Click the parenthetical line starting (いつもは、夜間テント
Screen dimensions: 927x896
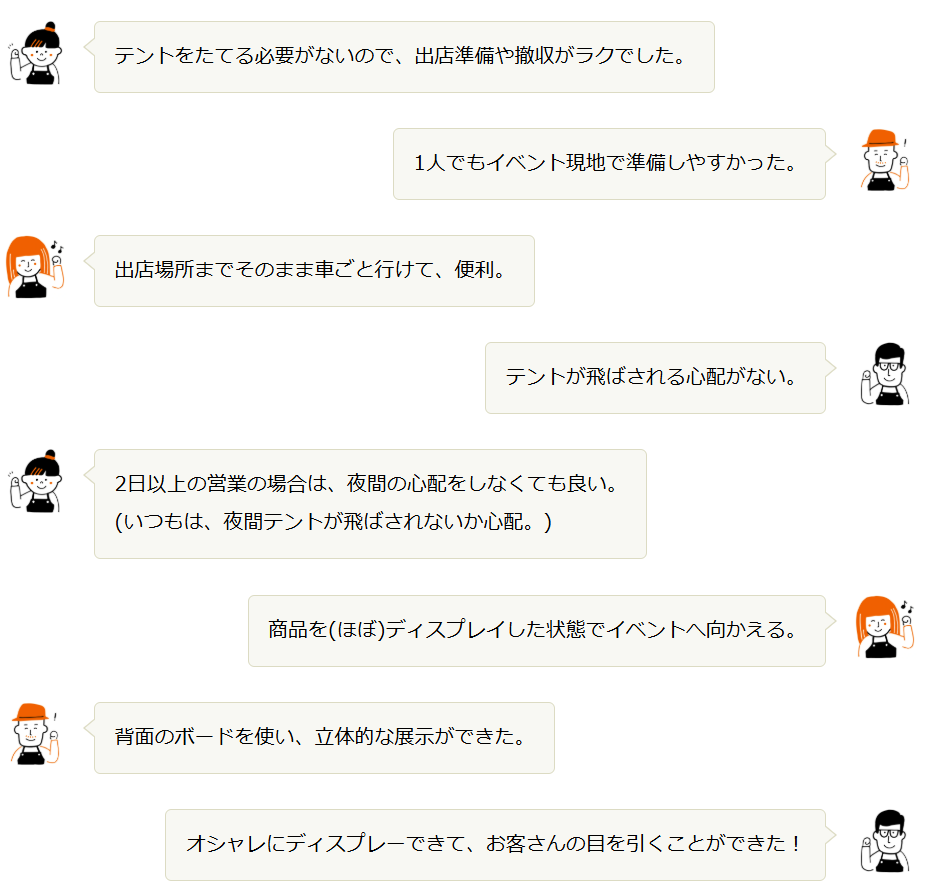tap(333, 523)
